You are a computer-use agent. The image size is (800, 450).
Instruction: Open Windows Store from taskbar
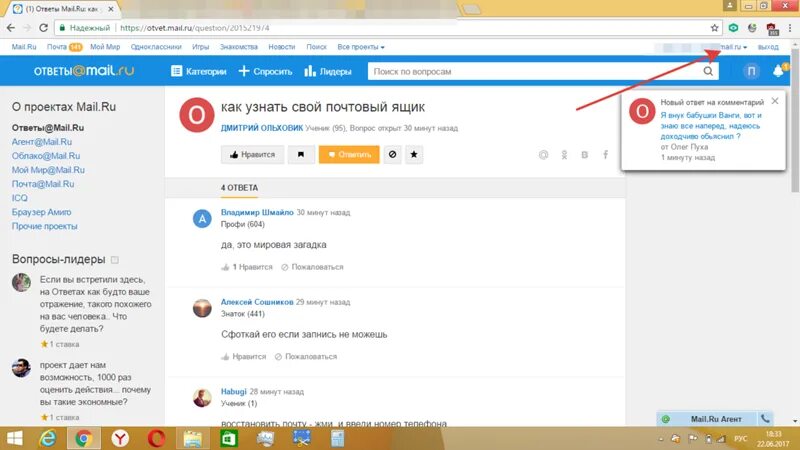point(229,438)
